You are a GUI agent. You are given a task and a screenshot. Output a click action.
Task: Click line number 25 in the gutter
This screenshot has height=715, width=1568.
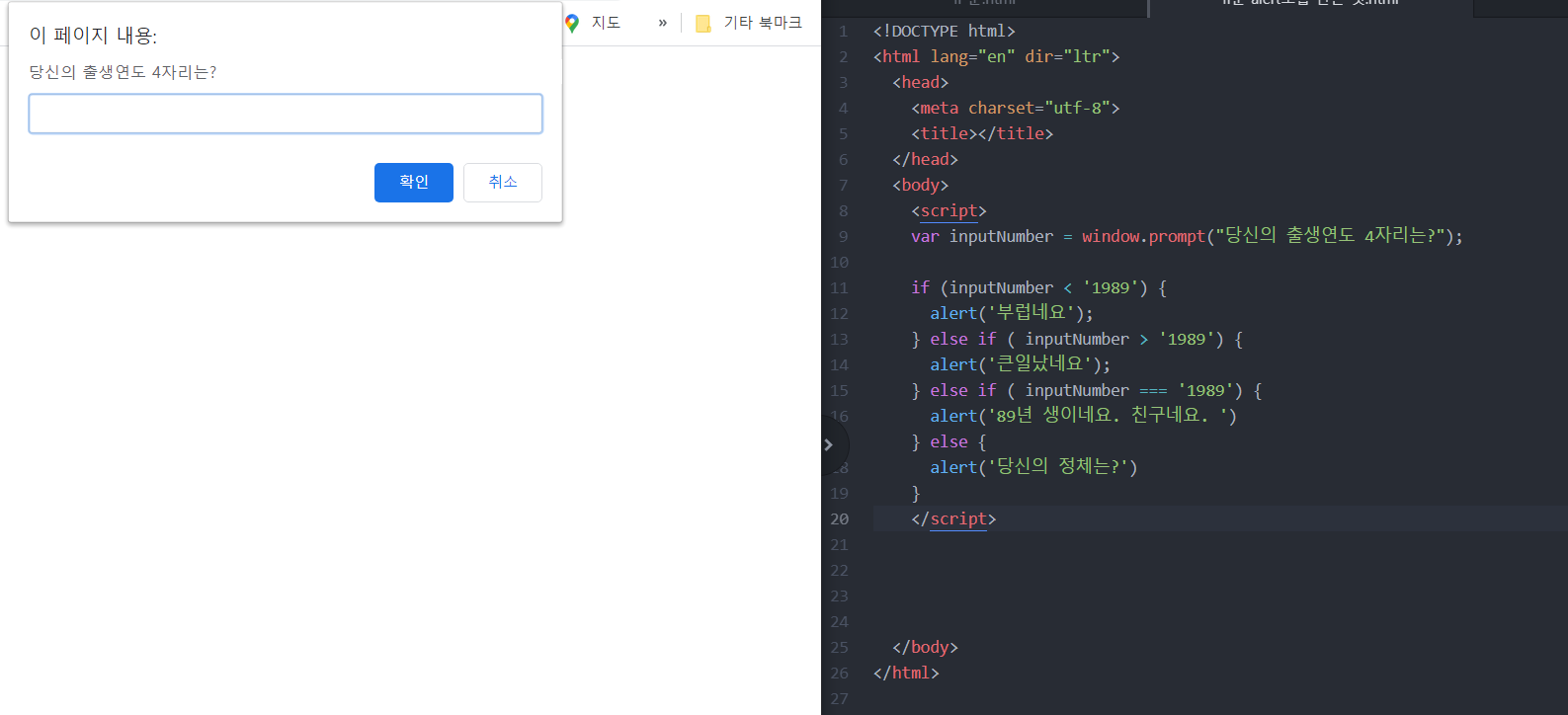(839, 648)
